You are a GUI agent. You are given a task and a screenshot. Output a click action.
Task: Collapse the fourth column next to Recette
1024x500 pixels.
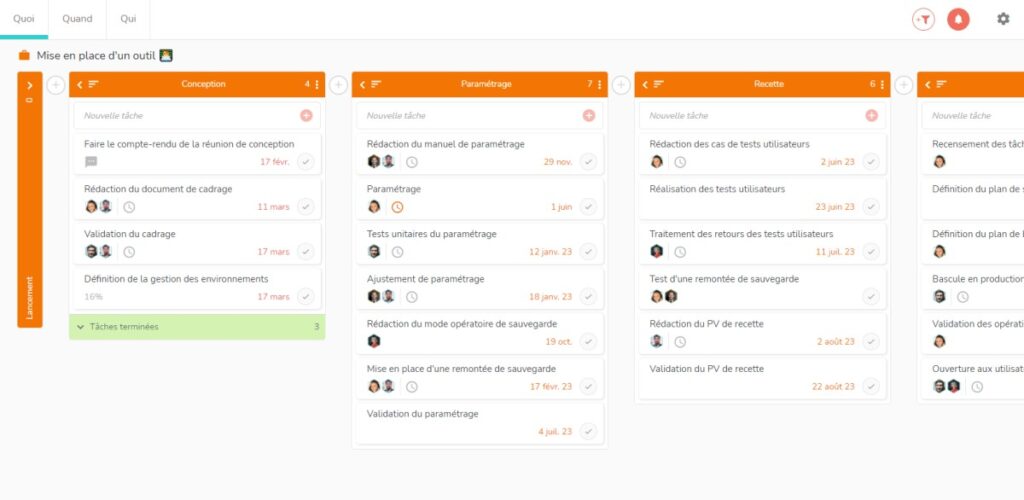point(927,84)
